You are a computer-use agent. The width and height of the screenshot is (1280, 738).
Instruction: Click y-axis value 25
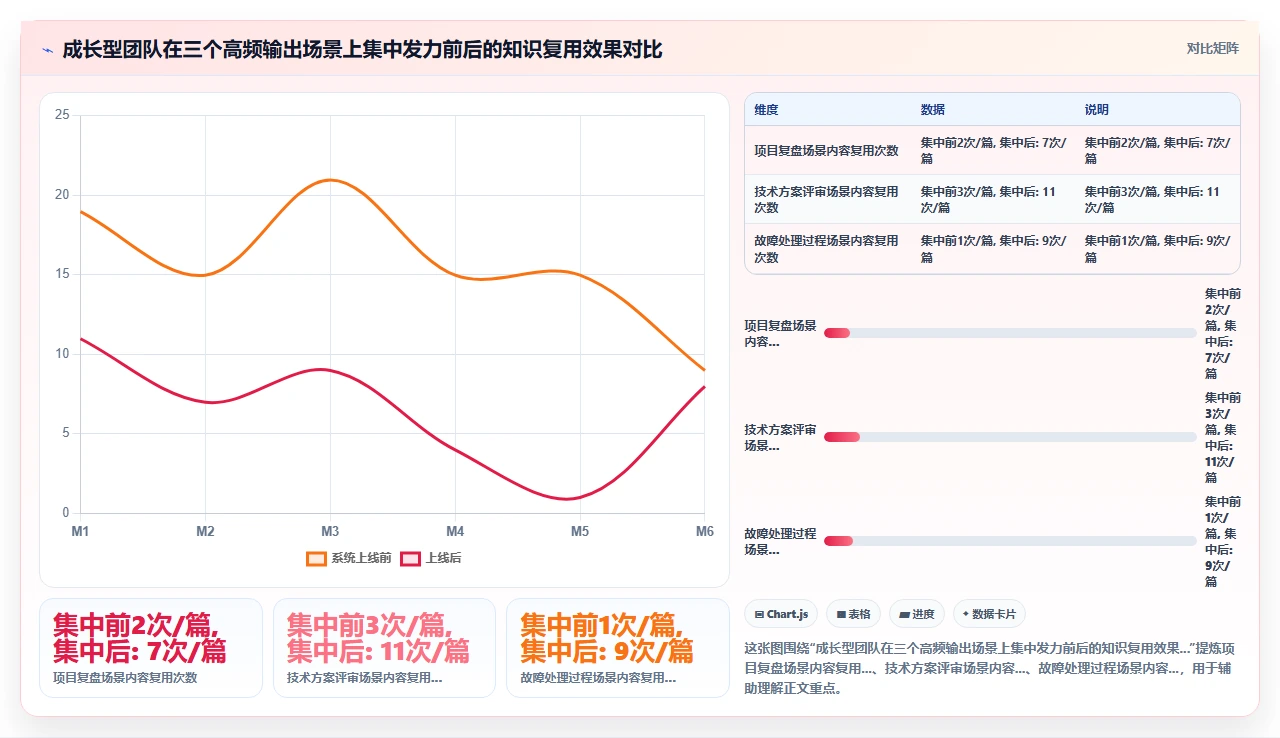pos(62,115)
